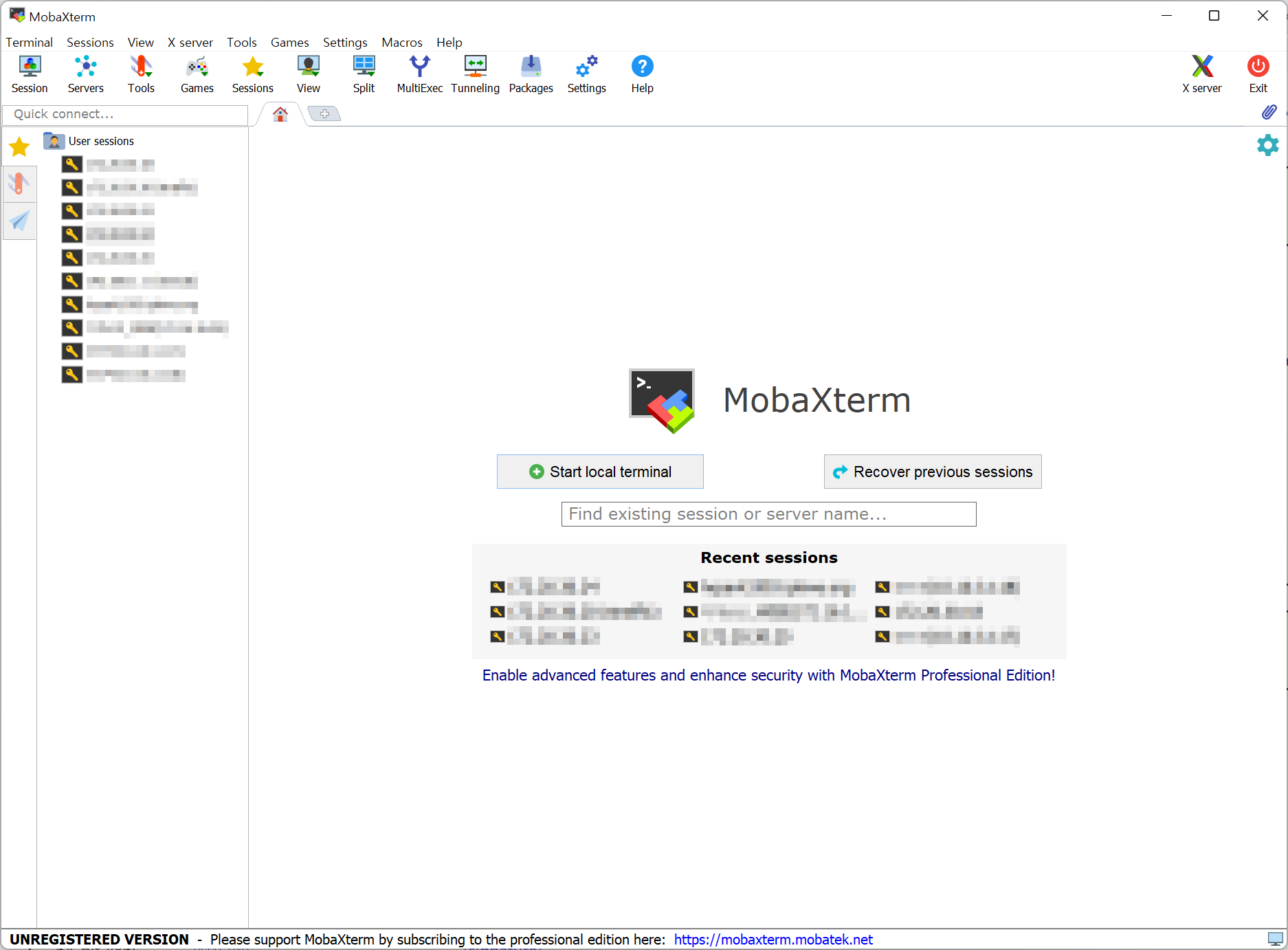
Task: Open the MultiExec toolbar icon
Action: [420, 74]
